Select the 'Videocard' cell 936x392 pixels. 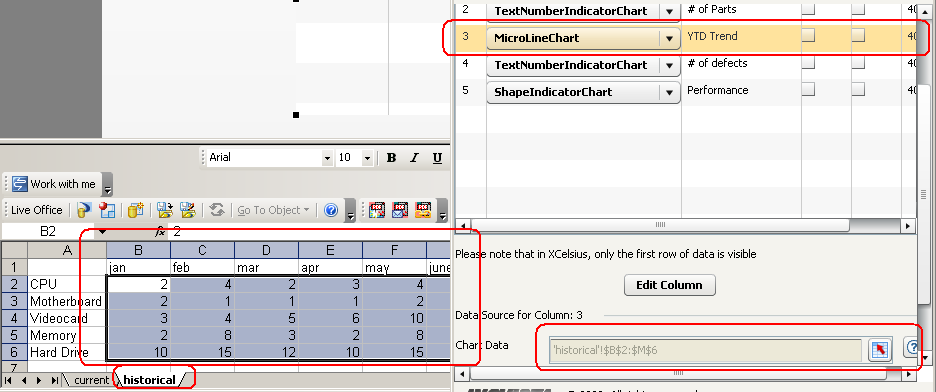tap(67, 318)
